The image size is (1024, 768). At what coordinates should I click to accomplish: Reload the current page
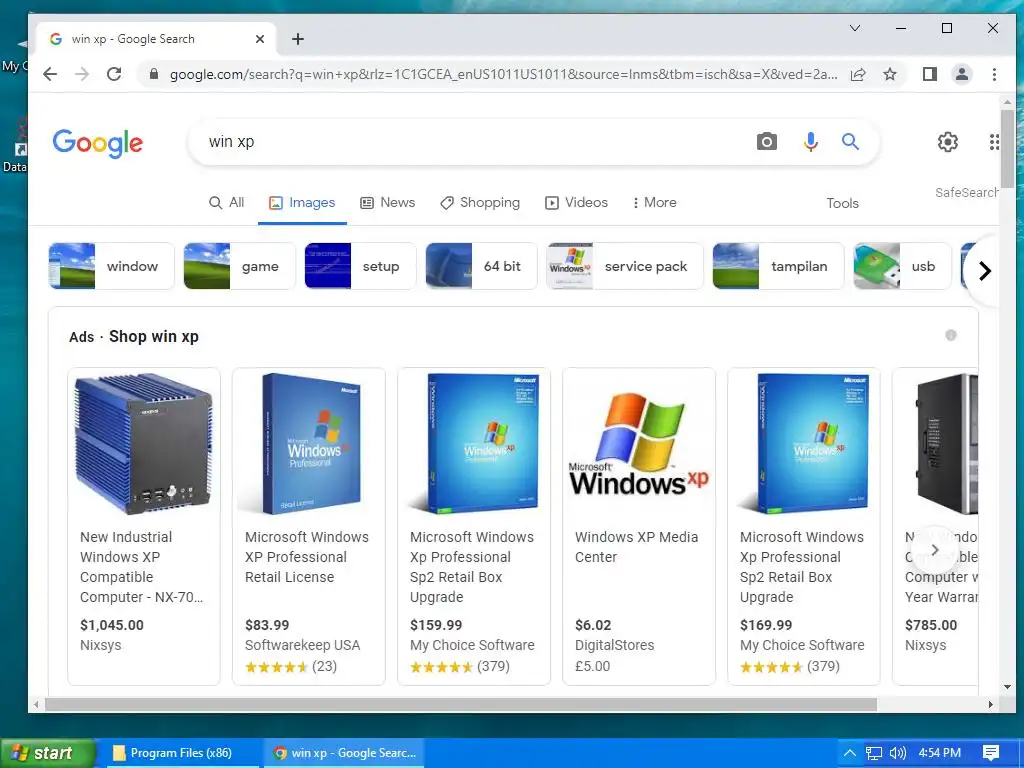(x=114, y=74)
